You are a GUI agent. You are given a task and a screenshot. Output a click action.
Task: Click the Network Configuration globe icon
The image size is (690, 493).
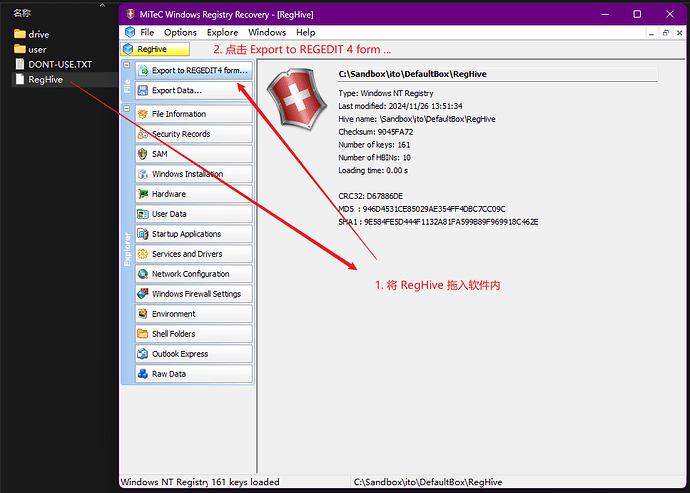143,274
